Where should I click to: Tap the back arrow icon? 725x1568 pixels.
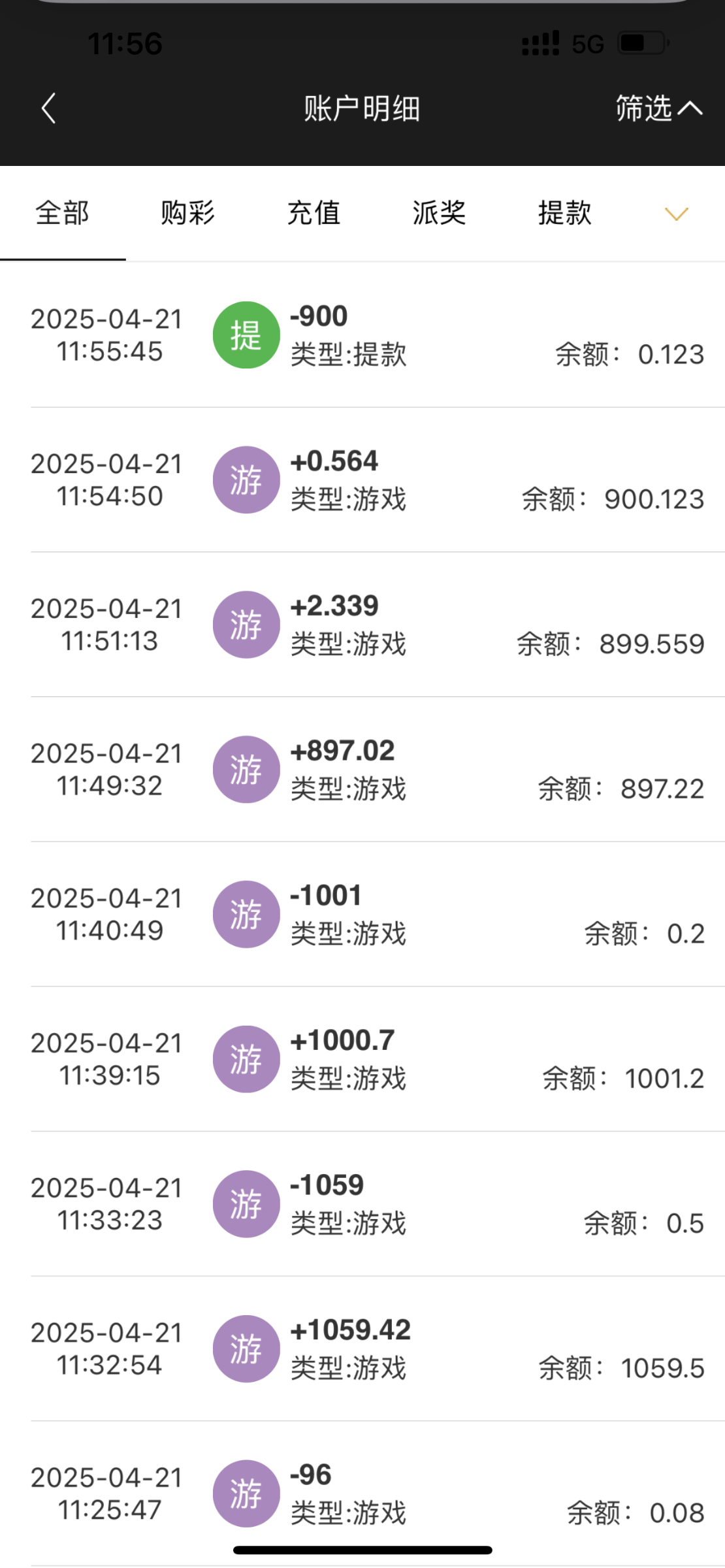(x=49, y=108)
